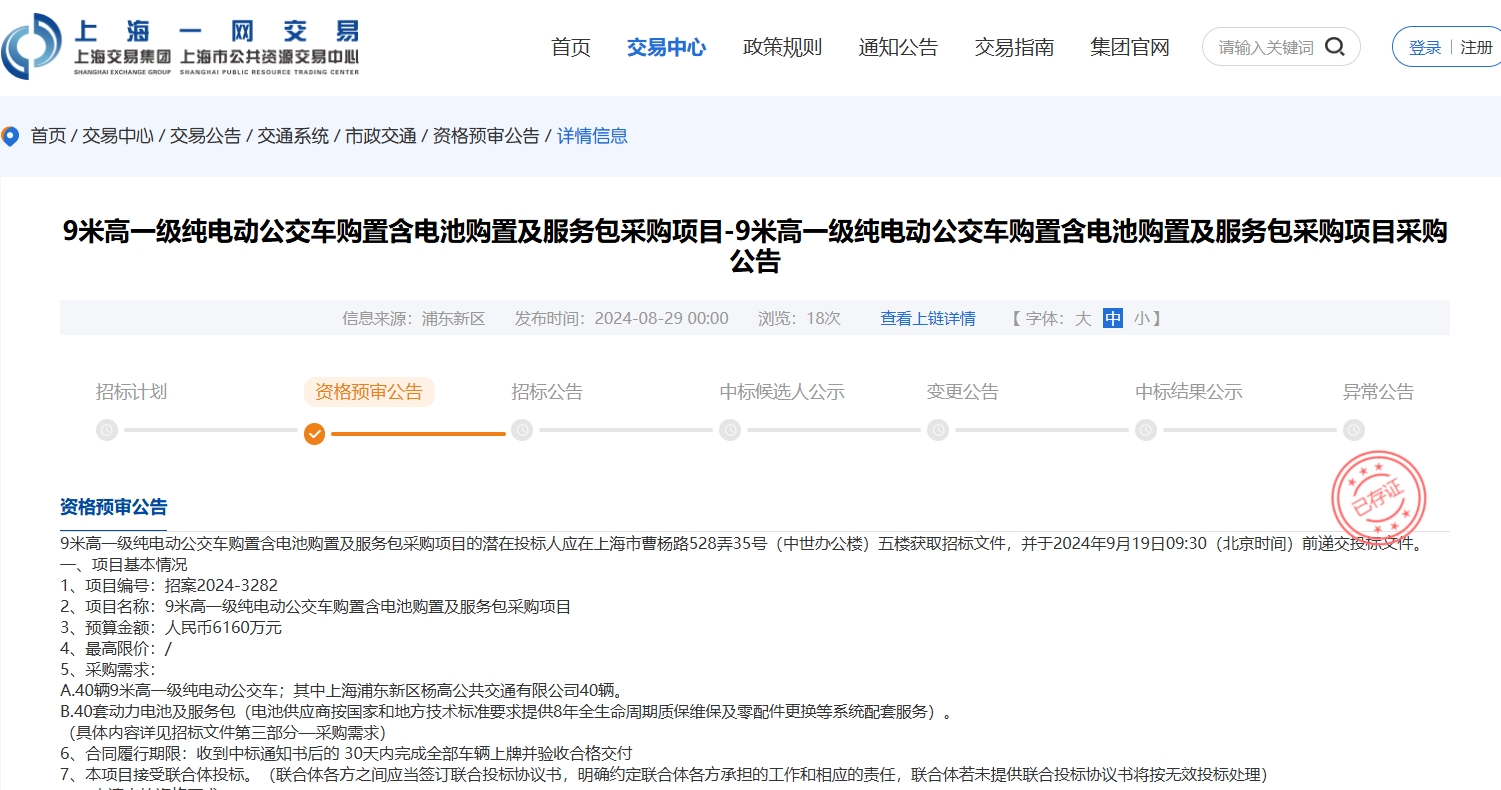Open the 交易中心 navigation menu
The height and width of the screenshot is (790, 1501).
pyautogui.click(x=666, y=47)
